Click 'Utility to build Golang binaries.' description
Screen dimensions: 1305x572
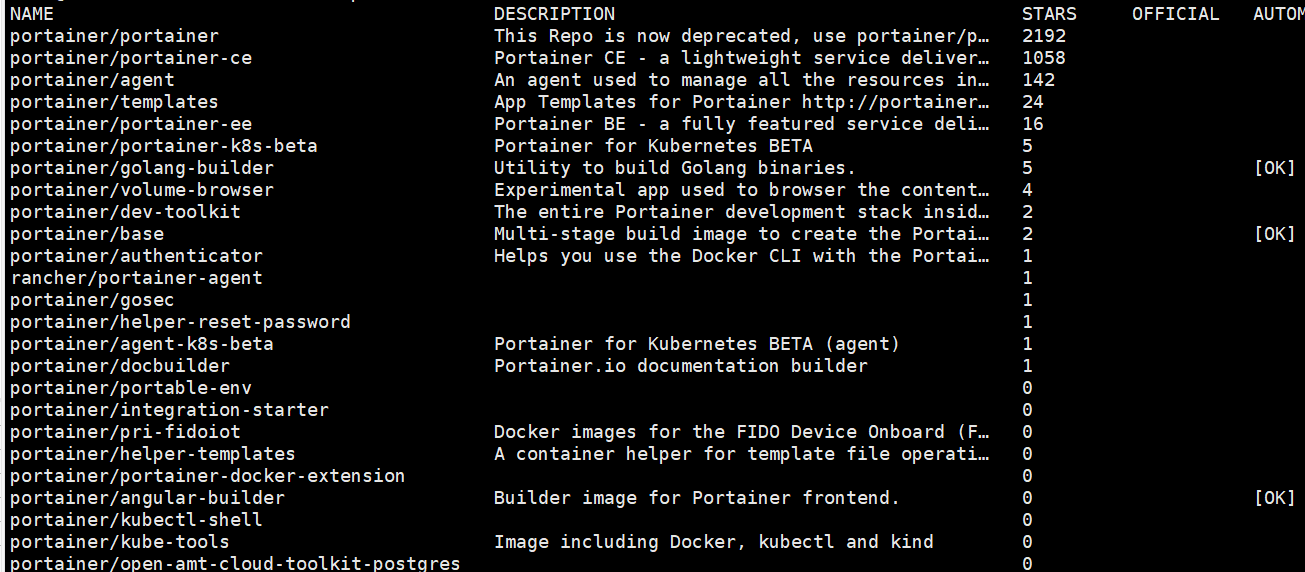[x=675, y=168]
